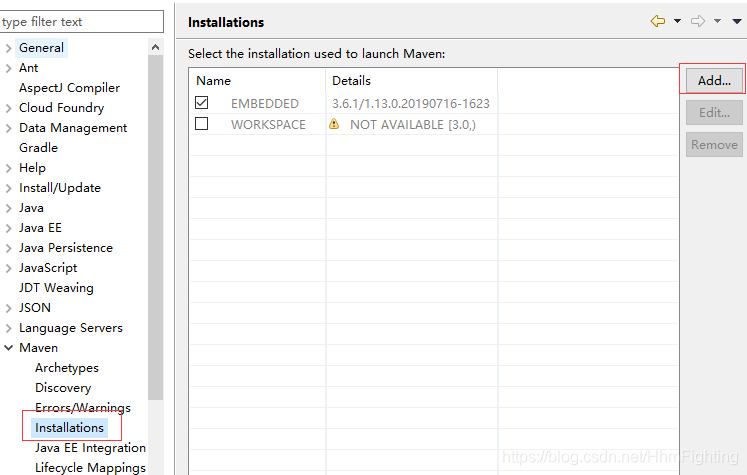Image resolution: width=747 pixels, height=475 pixels.
Task: Select the WORKSPACE installation name
Action: [x=268, y=124]
